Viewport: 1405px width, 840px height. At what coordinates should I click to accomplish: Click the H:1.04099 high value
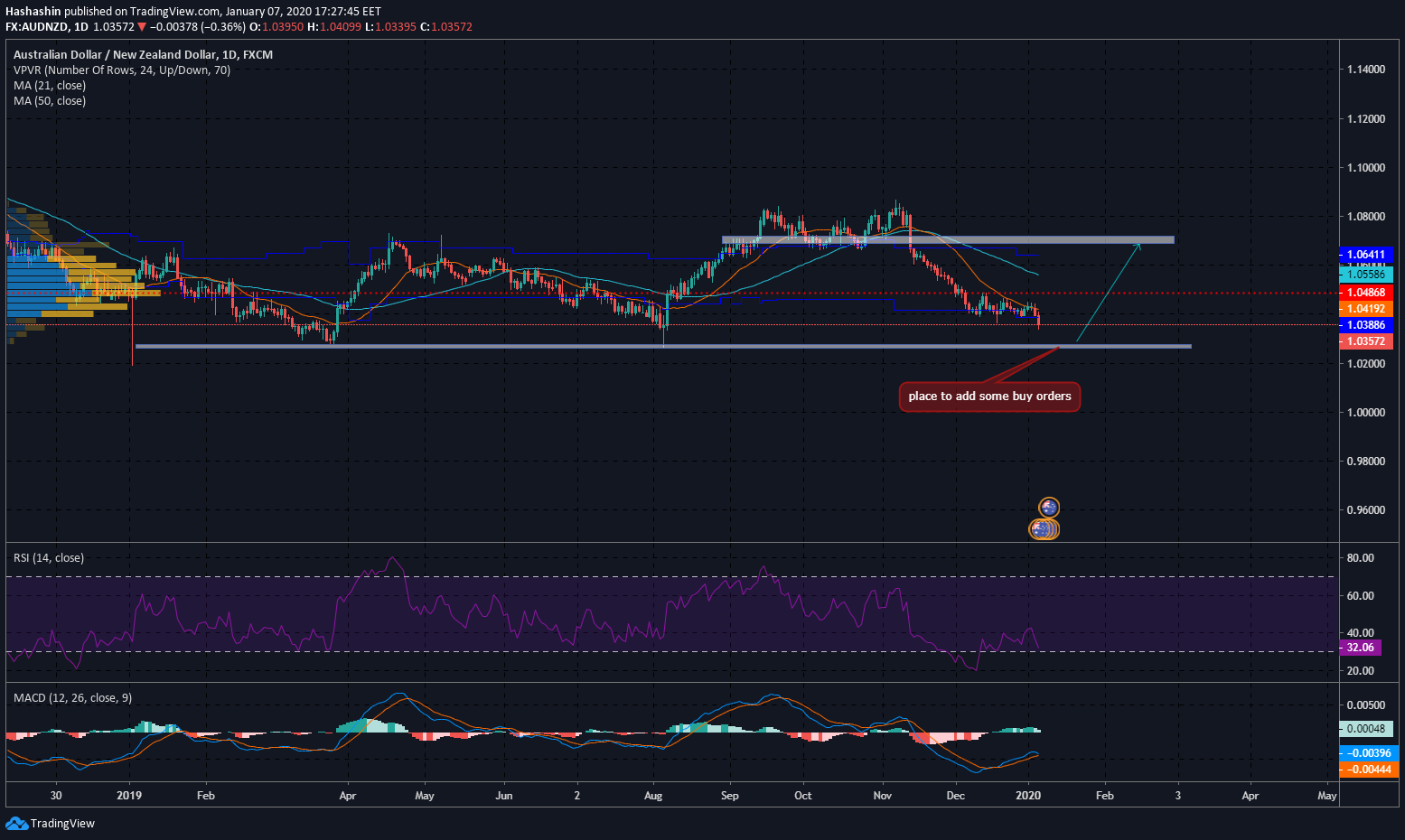(x=334, y=27)
